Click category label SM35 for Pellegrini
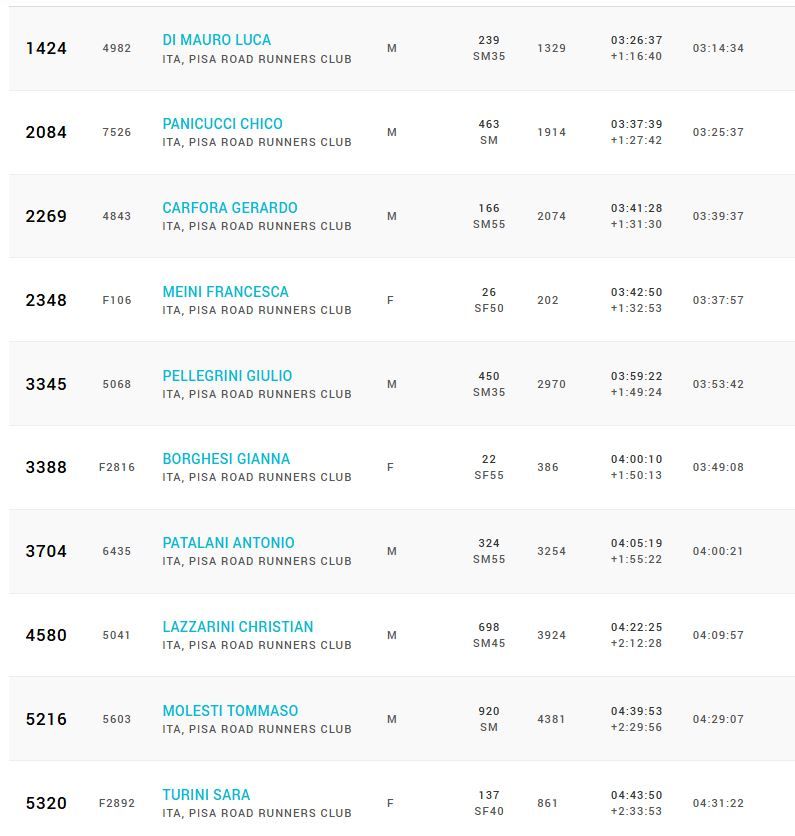 point(489,392)
